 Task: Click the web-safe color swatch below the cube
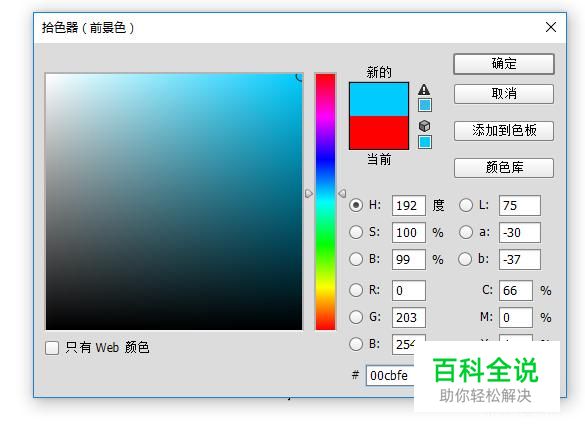[x=425, y=142]
